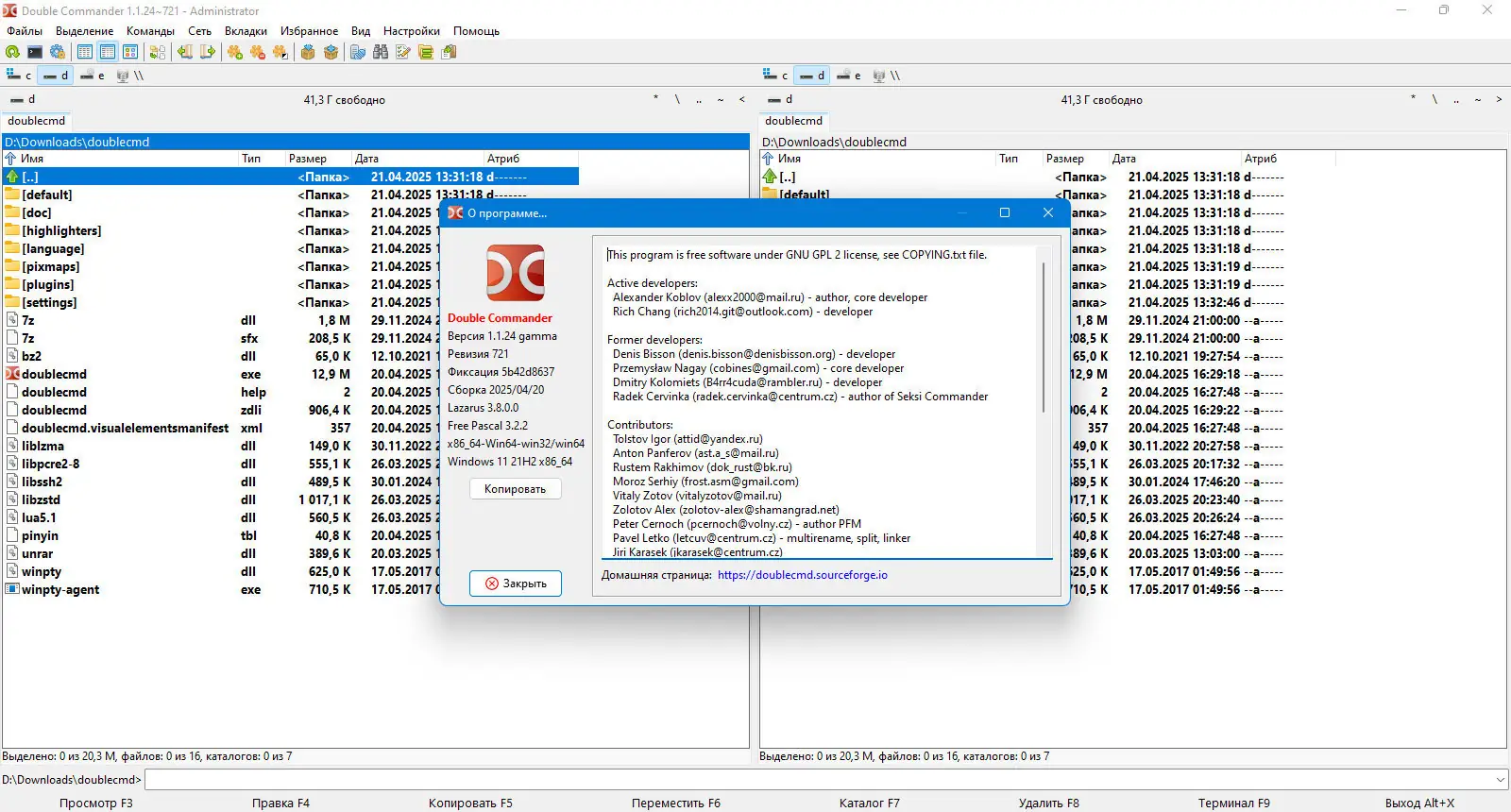
Task: Switch to brief view mode icon
Action: tap(85, 52)
